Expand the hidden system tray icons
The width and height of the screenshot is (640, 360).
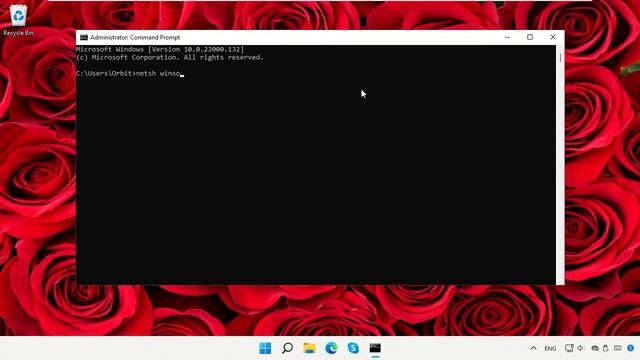click(533, 348)
